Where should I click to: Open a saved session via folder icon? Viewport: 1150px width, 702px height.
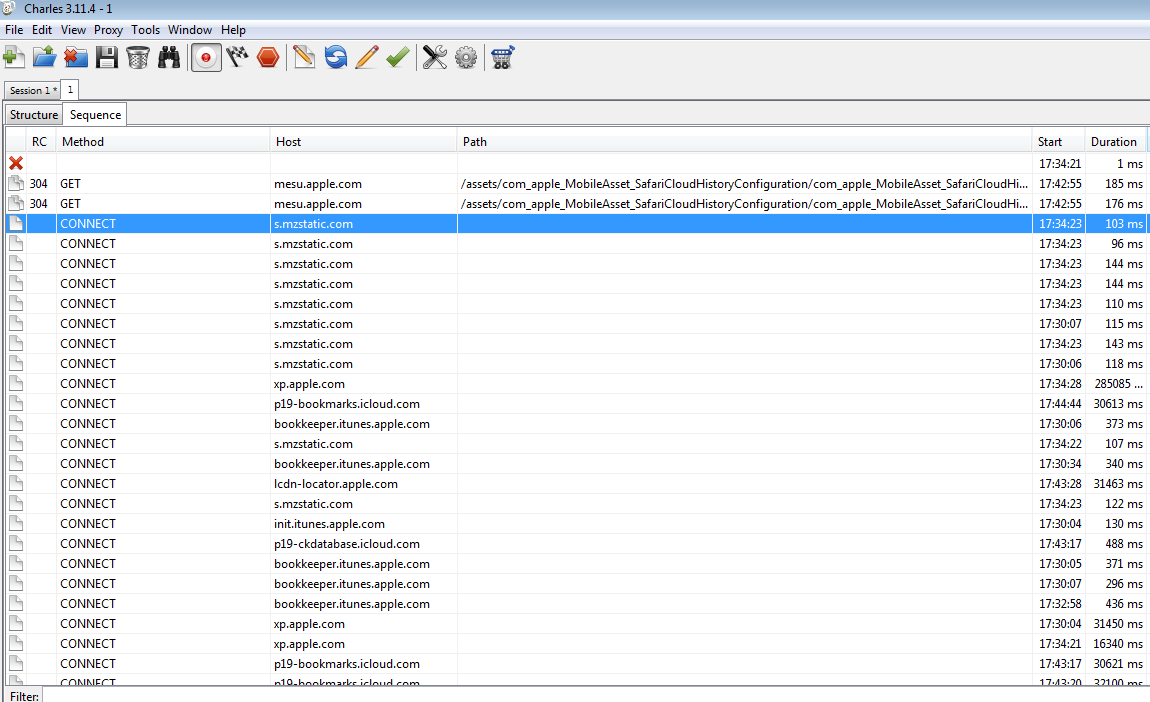[45, 57]
